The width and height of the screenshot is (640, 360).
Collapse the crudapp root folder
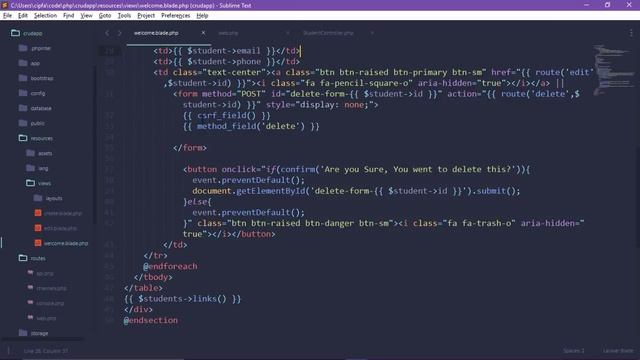[x=33, y=33]
